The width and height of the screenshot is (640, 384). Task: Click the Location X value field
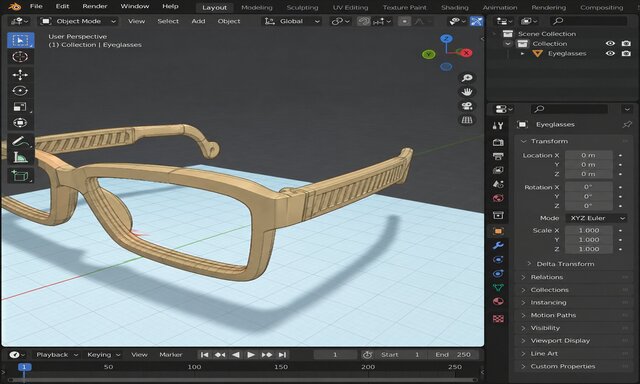[589, 155]
